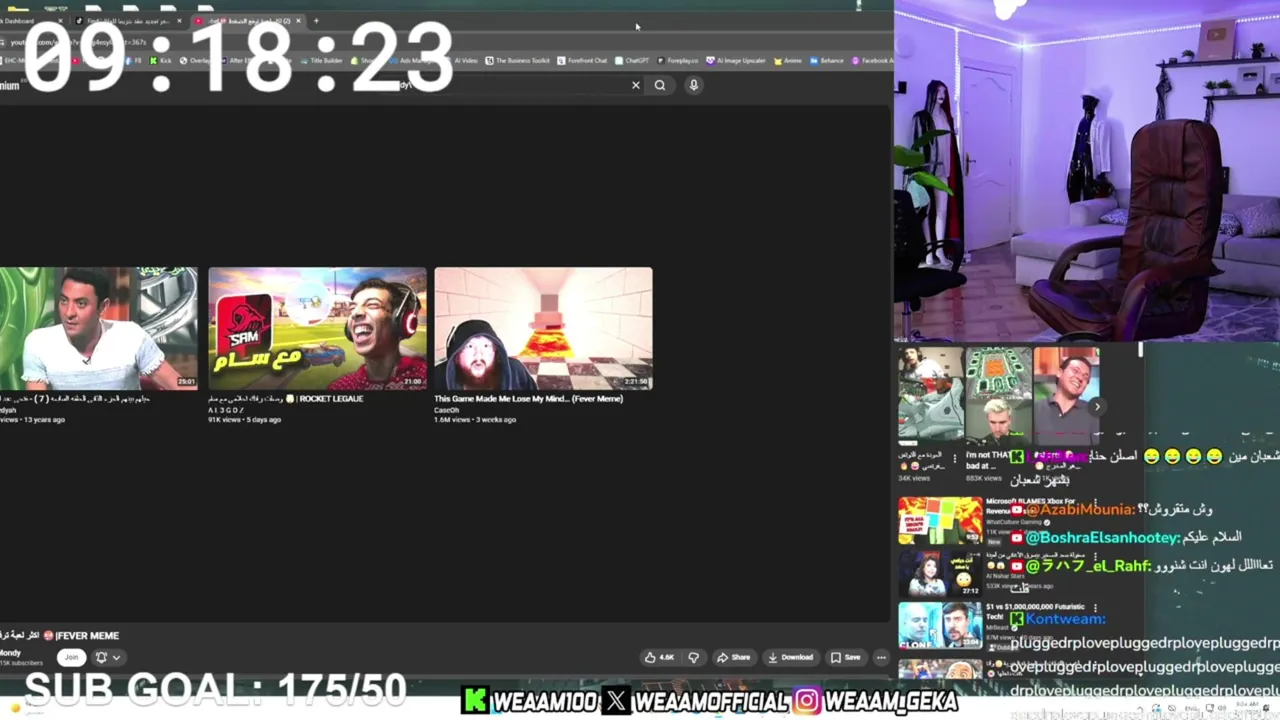The image size is (1280, 720).
Task: Open more actions three-dot menu under video
Action: coord(881,657)
